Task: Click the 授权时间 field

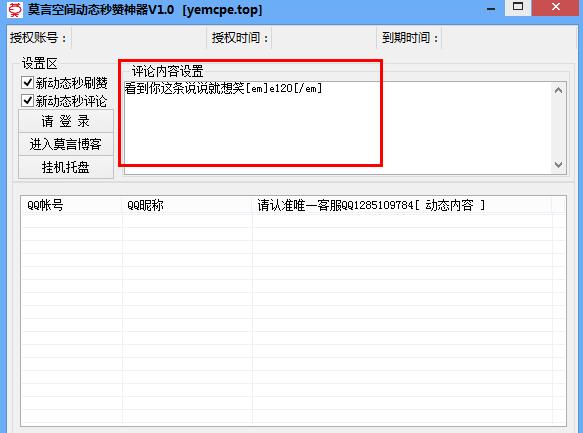Action: tap(324, 38)
